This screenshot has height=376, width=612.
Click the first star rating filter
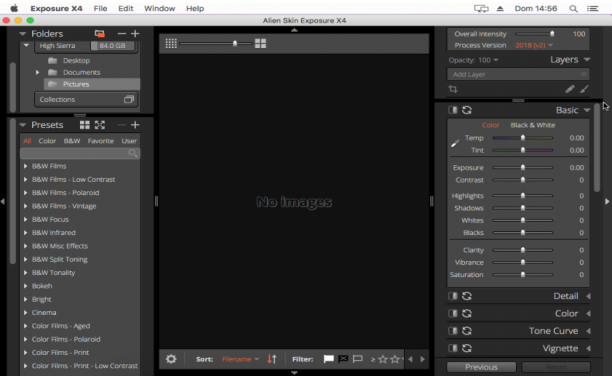pos(383,359)
